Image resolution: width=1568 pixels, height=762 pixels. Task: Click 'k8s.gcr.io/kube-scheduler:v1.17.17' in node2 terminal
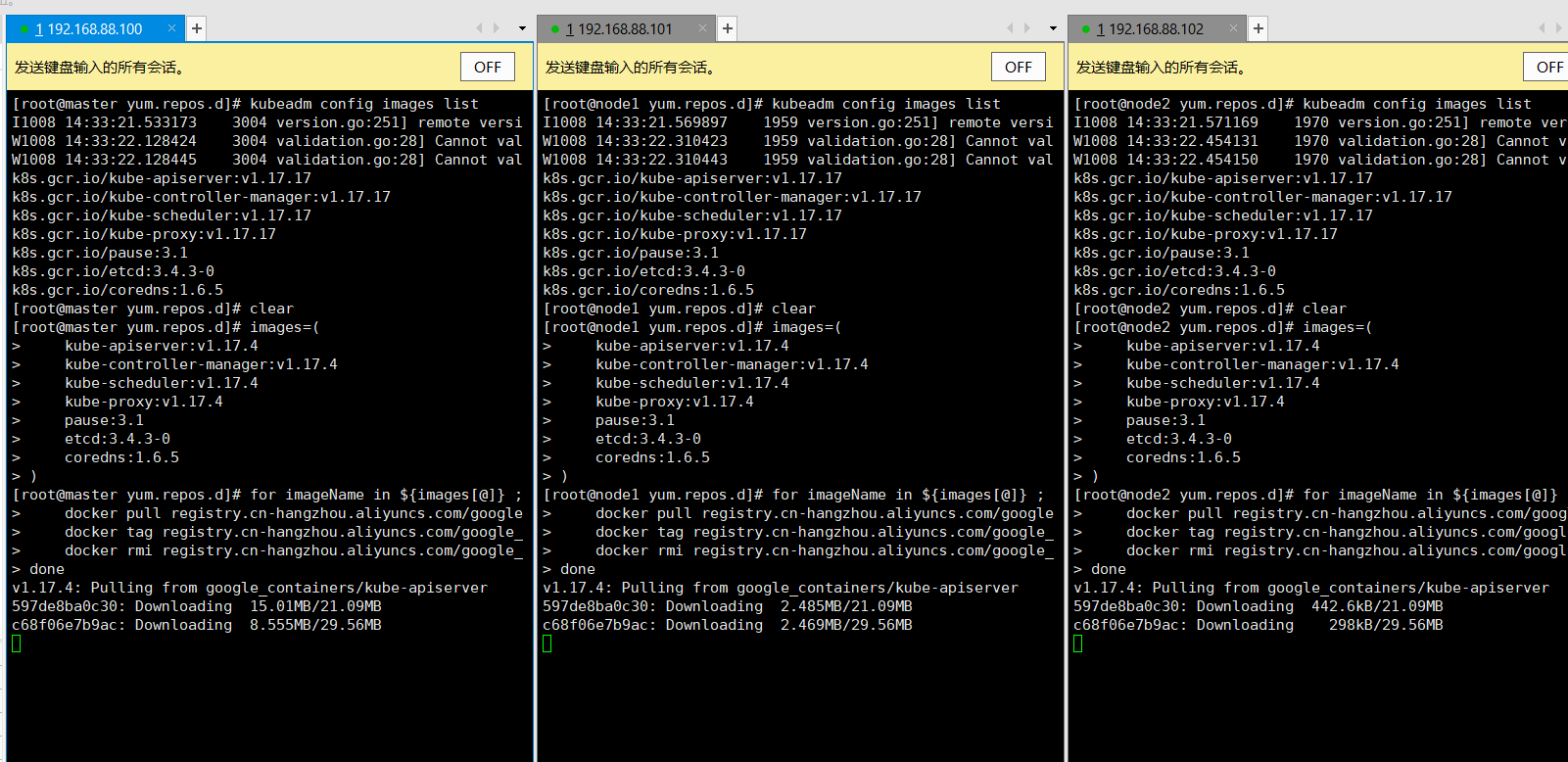[1223, 215]
